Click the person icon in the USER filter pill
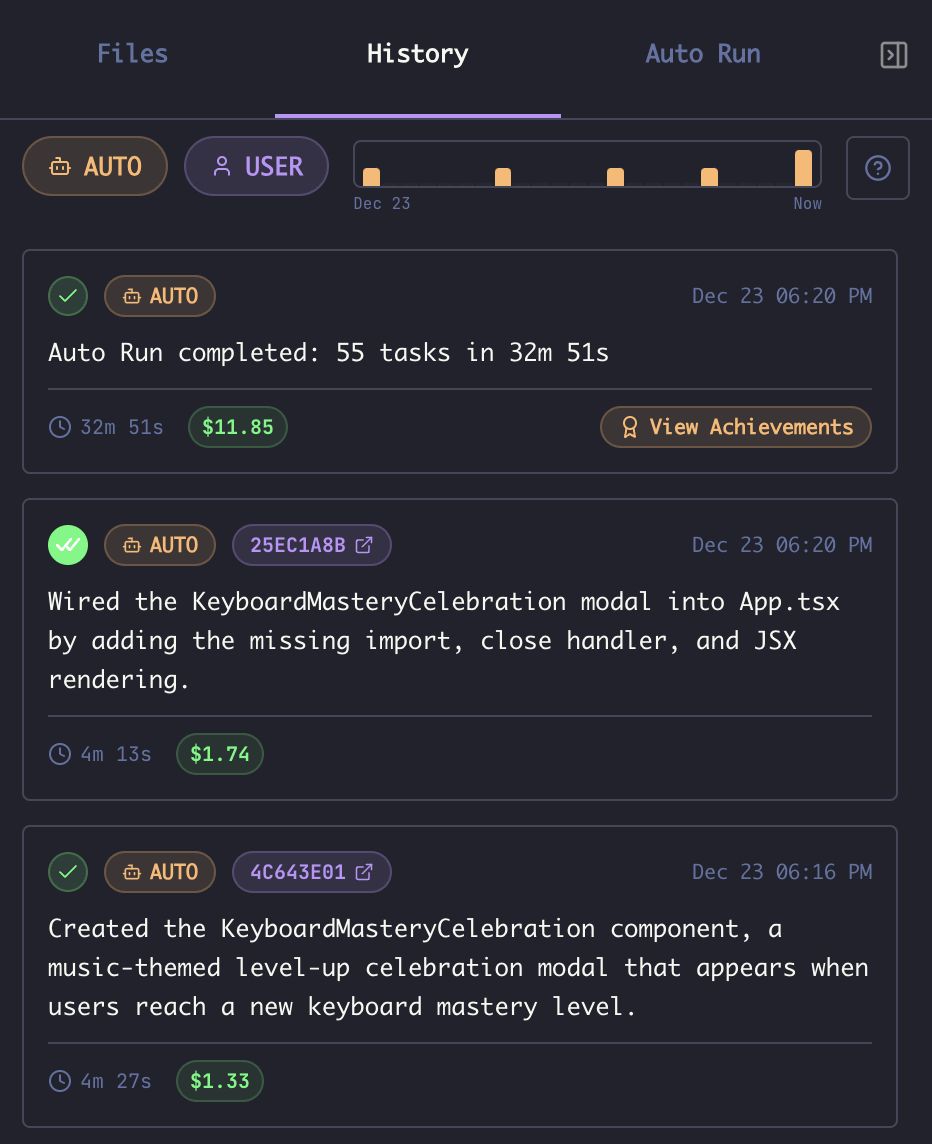Viewport: 932px width, 1144px height. pyautogui.click(x=221, y=166)
